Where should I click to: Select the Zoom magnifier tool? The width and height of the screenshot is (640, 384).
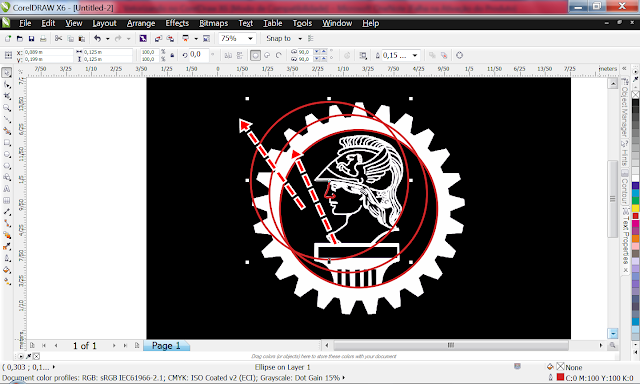pyautogui.click(x=7, y=108)
